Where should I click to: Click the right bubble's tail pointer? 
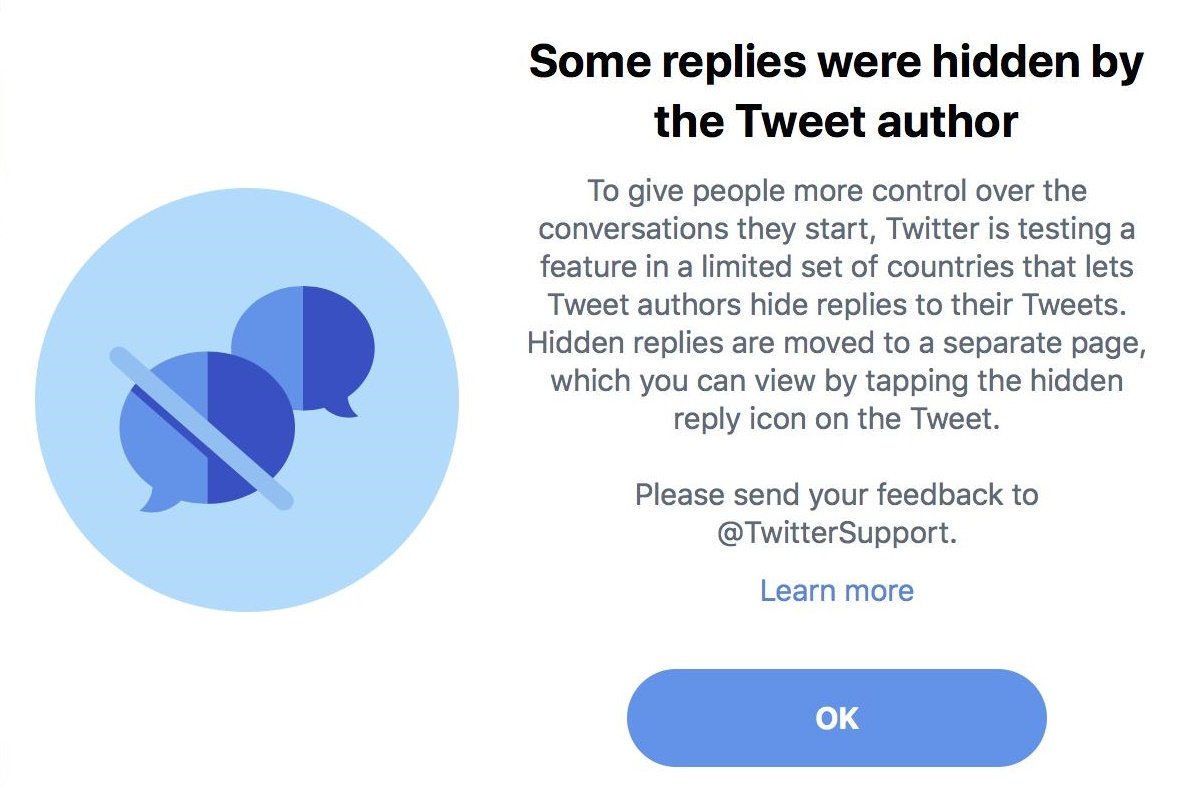pyautogui.click(x=348, y=410)
